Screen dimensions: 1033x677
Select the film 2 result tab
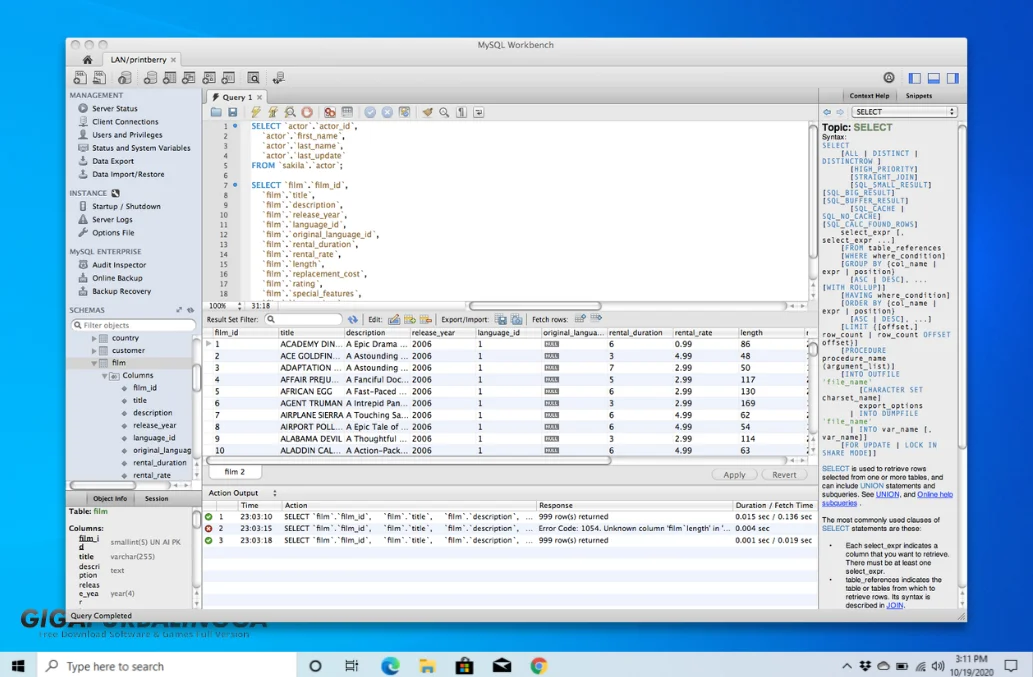coord(235,472)
